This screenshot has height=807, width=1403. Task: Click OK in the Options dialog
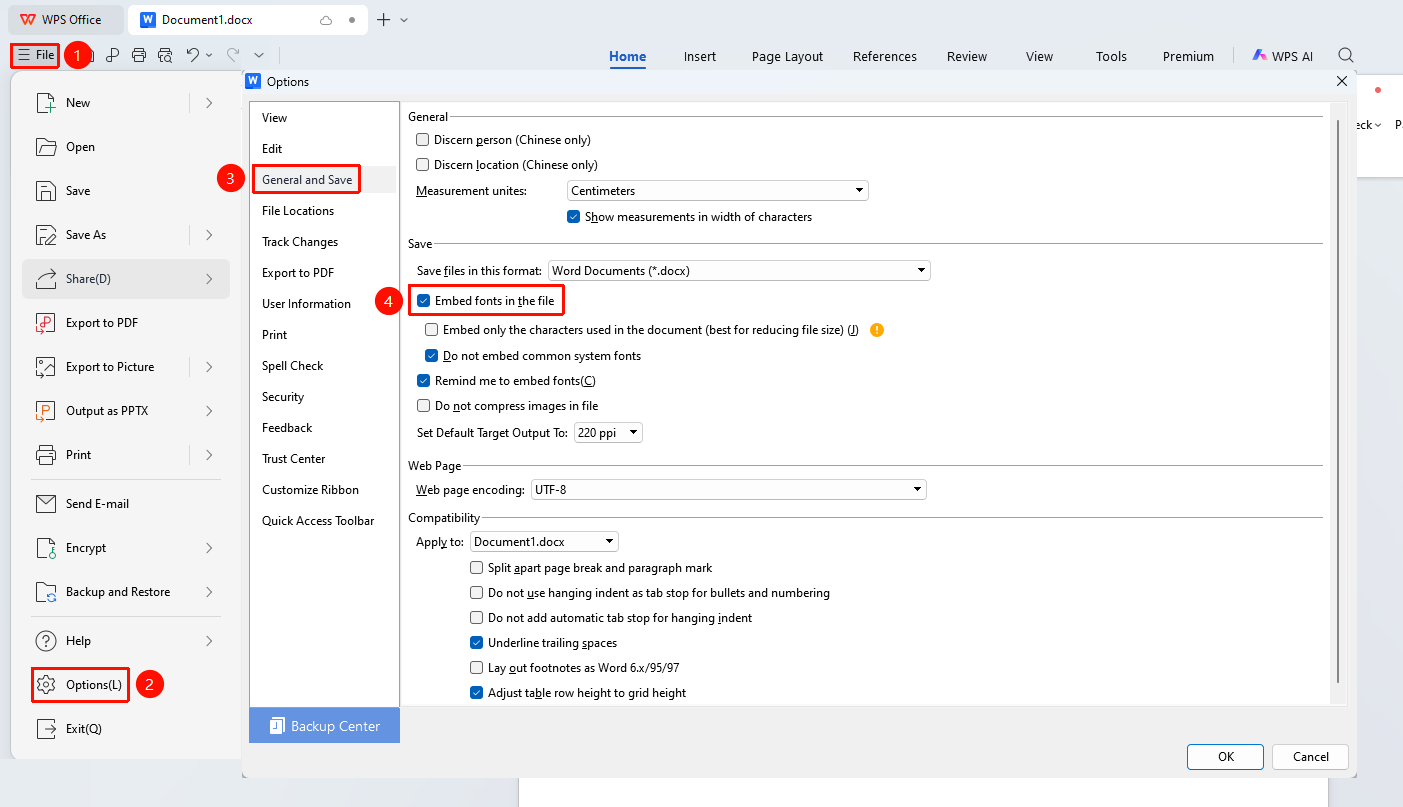pyautogui.click(x=1226, y=757)
